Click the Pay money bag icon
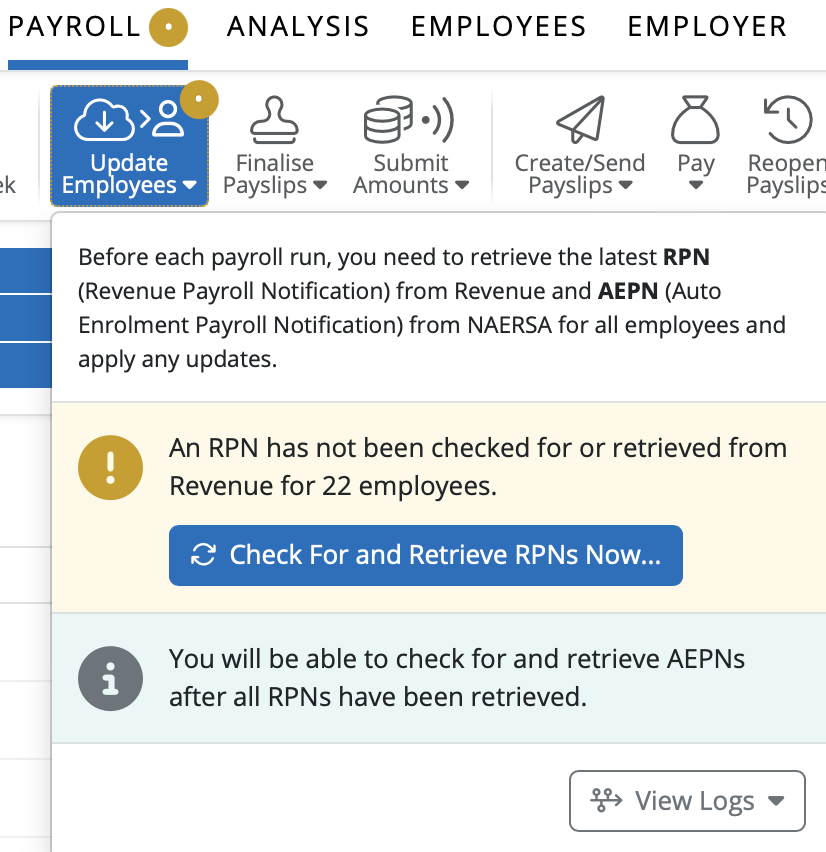The height and width of the screenshot is (852, 826). click(696, 121)
